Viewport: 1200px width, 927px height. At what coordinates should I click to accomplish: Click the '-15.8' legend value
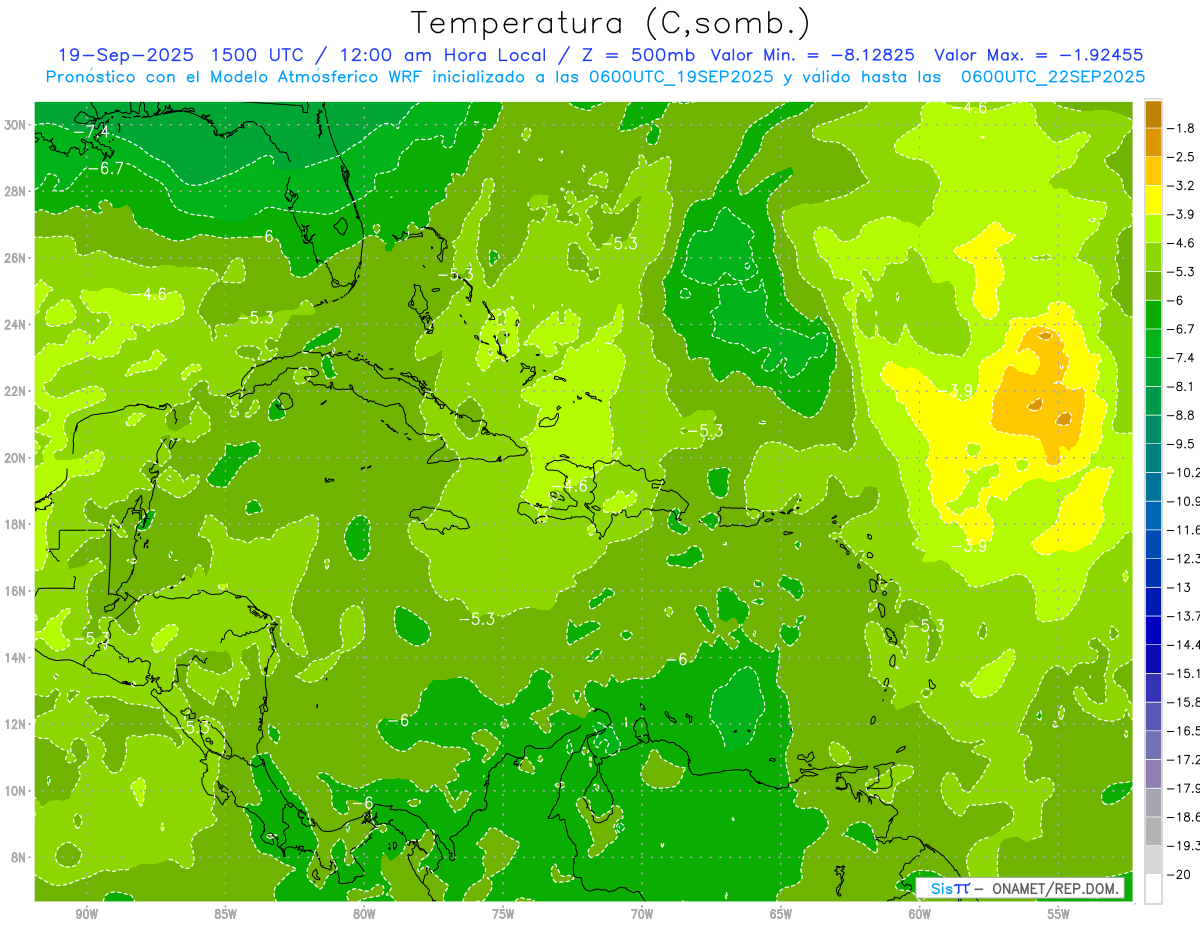tap(1184, 702)
